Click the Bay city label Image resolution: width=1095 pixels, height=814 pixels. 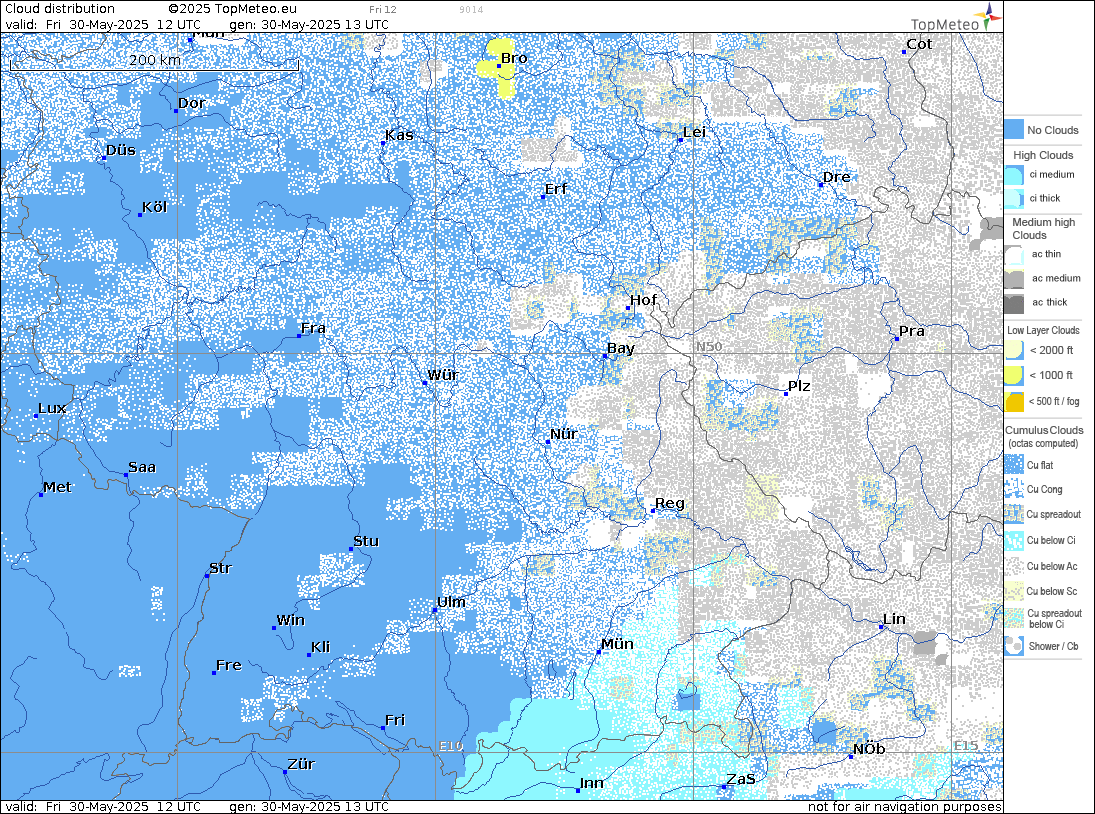tap(621, 348)
